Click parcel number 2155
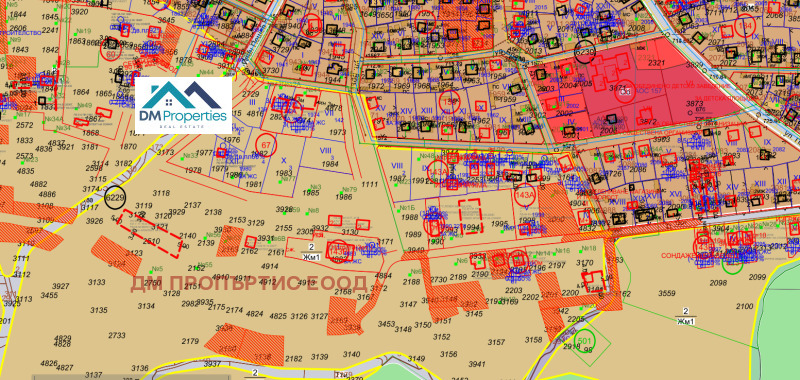 (284, 228)
